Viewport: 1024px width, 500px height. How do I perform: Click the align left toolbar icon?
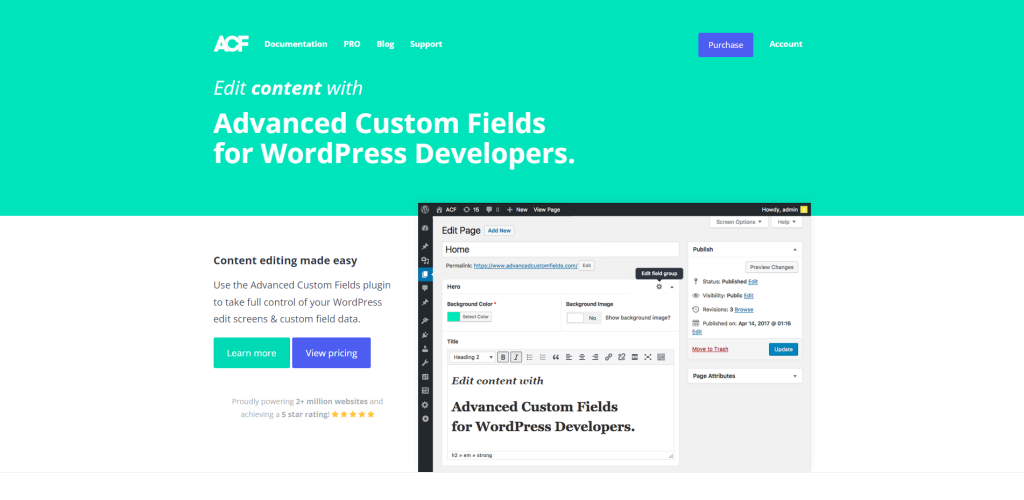569,357
